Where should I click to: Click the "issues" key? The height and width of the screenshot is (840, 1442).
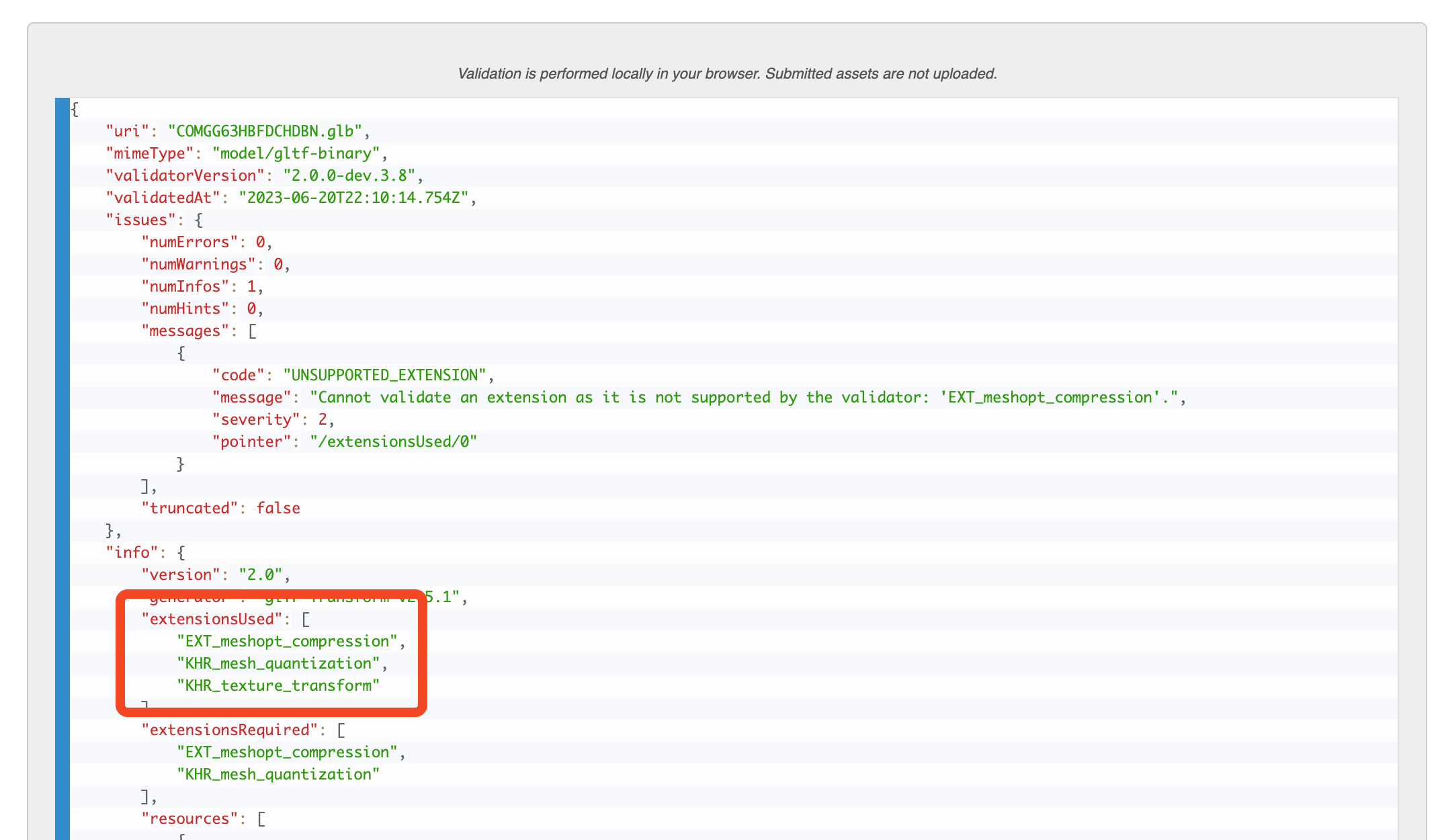coord(140,220)
